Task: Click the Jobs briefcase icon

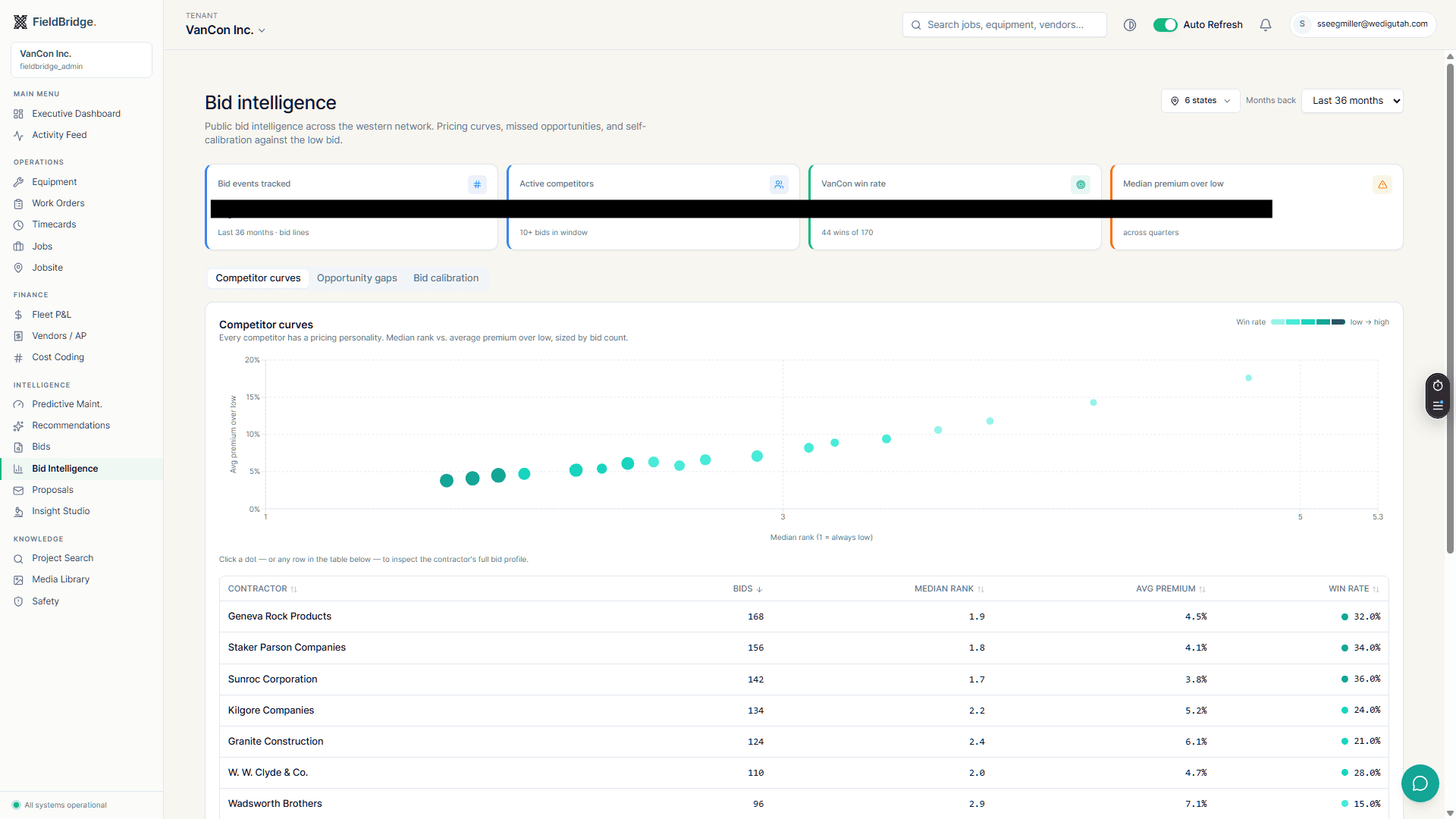Action: [x=18, y=246]
